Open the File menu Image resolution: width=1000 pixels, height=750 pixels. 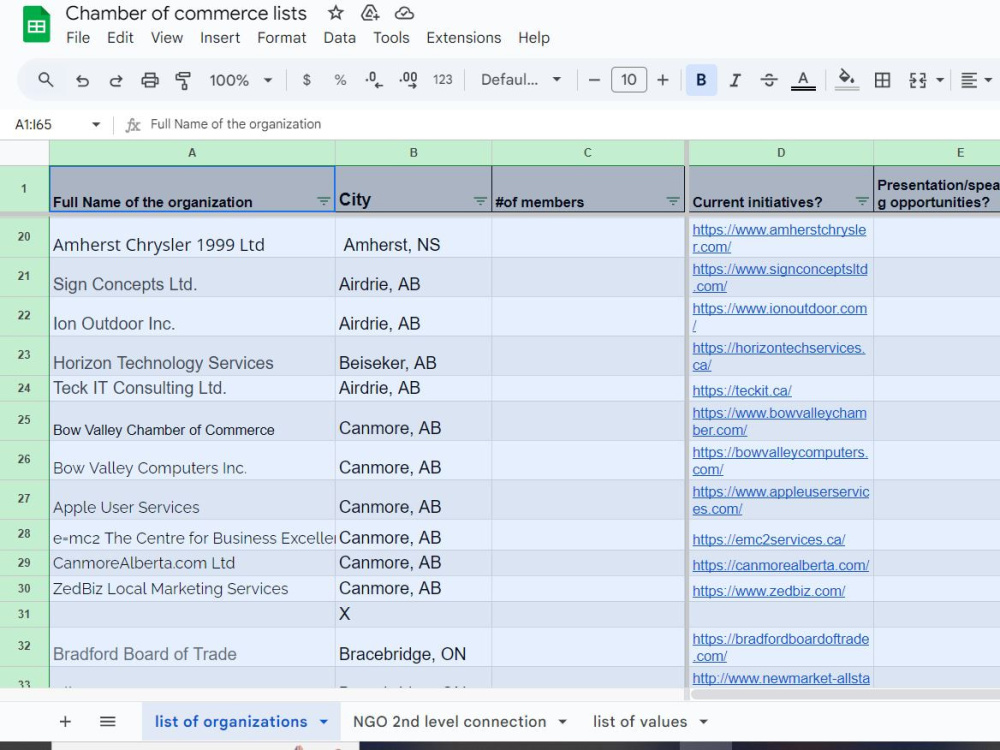(x=78, y=38)
